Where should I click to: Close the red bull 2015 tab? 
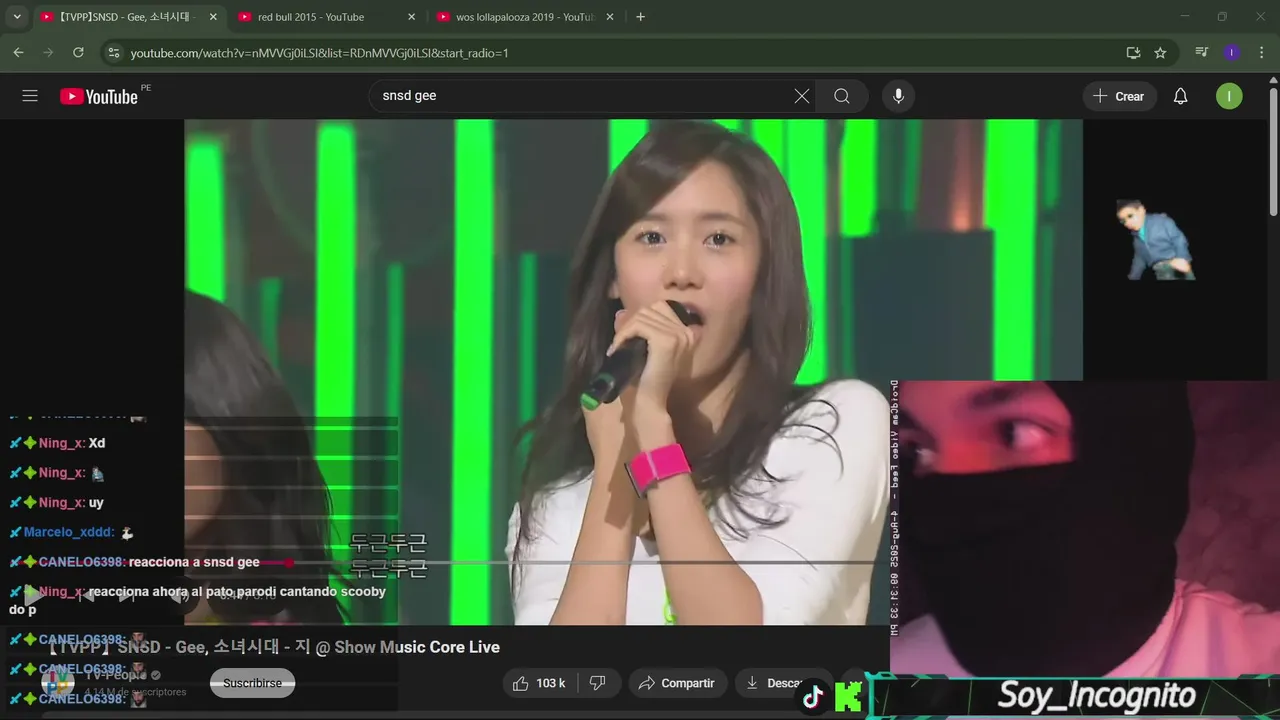pos(411,17)
